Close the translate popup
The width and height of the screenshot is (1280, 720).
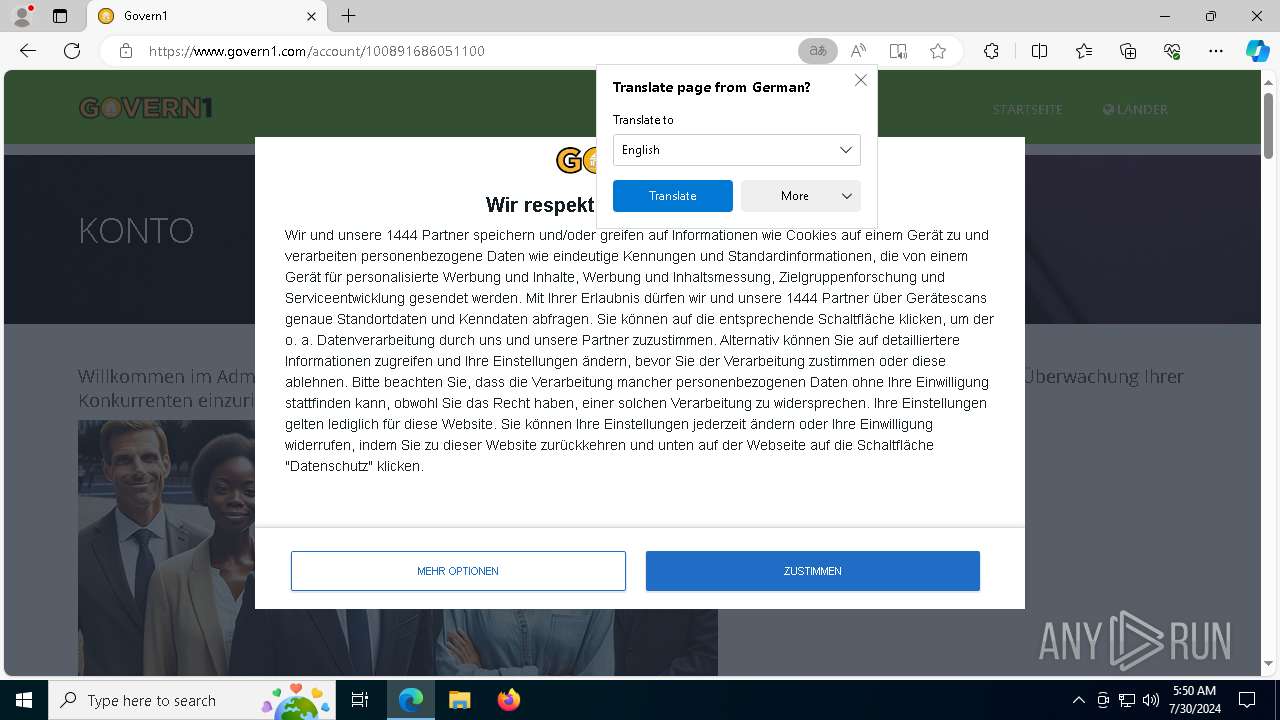tap(860, 80)
